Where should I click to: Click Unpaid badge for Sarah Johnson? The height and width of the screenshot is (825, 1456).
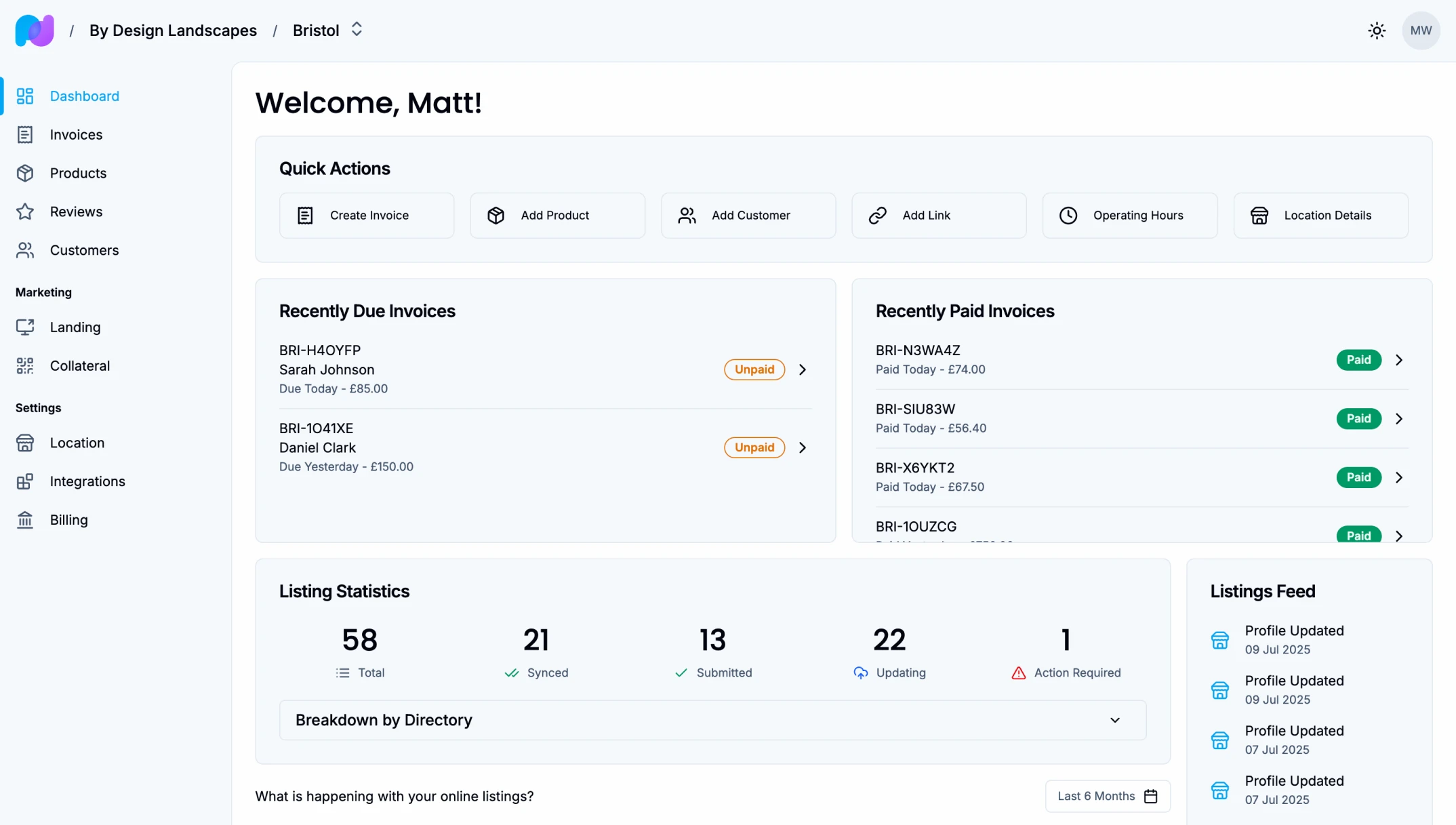pyautogui.click(x=754, y=369)
